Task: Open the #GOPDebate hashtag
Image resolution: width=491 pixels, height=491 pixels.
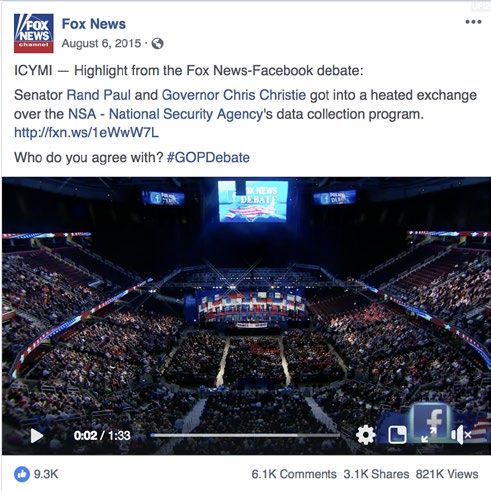Action: click(208, 158)
